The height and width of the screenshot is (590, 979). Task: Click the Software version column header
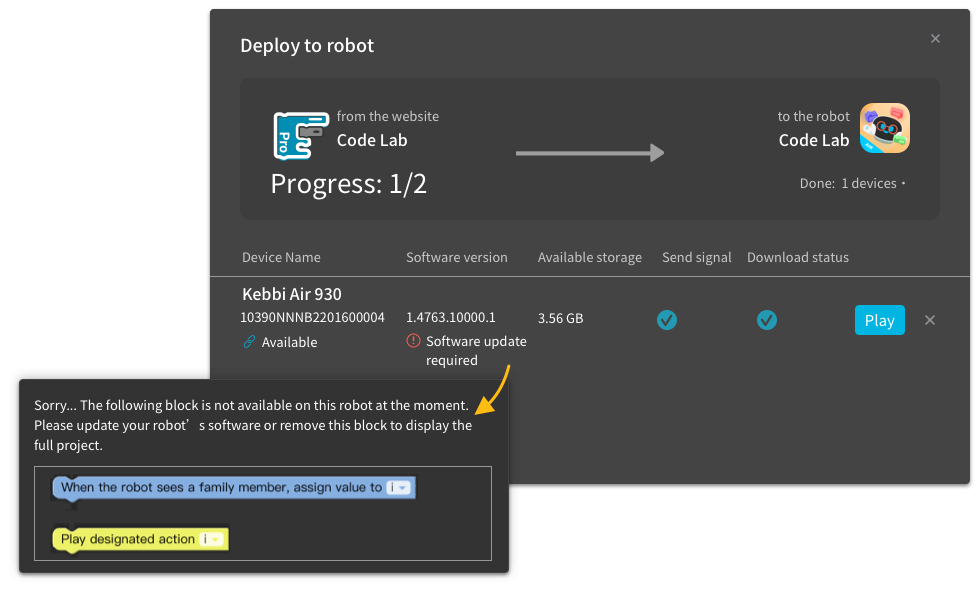click(x=456, y=257)
